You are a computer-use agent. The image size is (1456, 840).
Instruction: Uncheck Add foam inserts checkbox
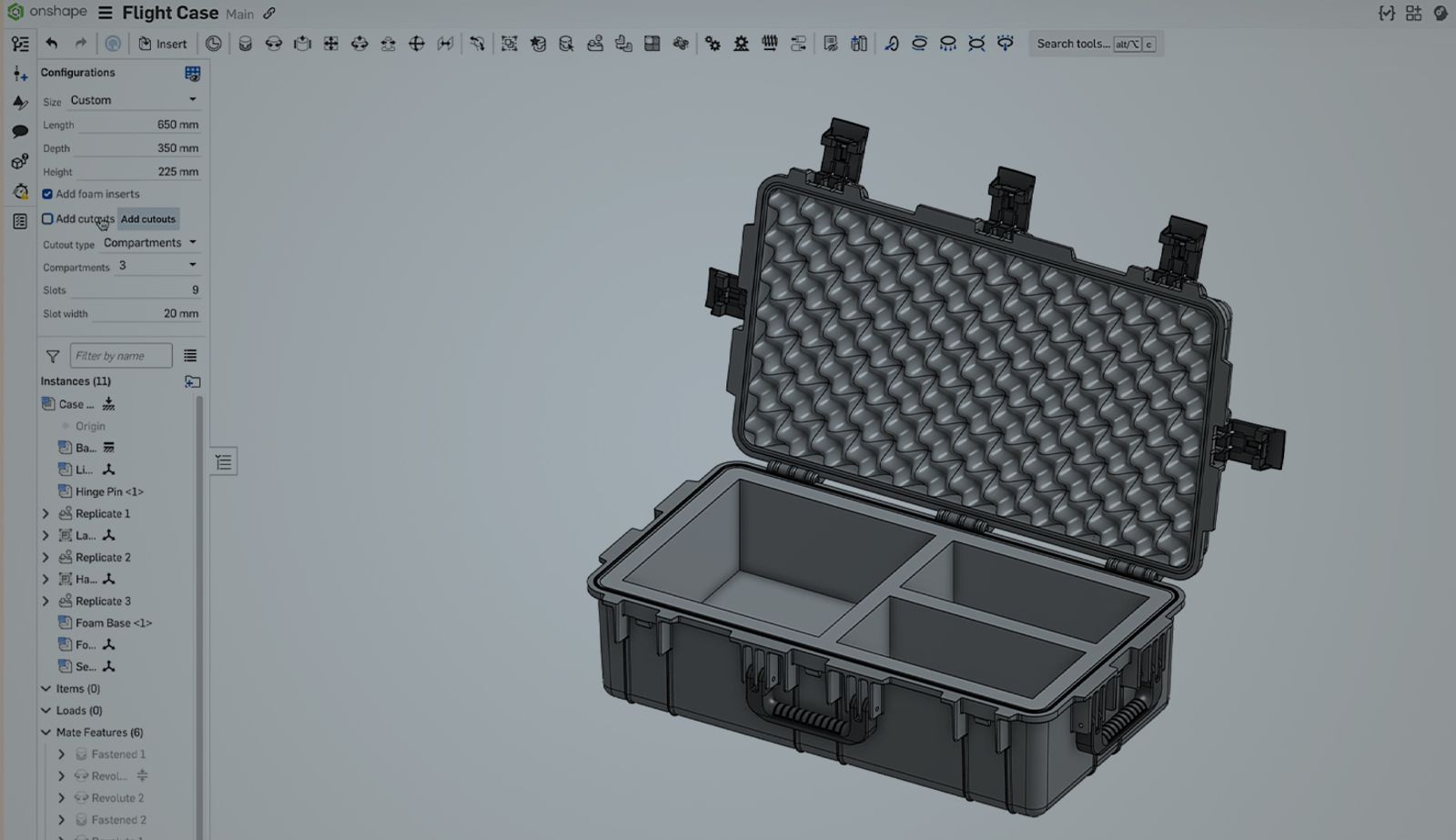[x=47, y=194]
